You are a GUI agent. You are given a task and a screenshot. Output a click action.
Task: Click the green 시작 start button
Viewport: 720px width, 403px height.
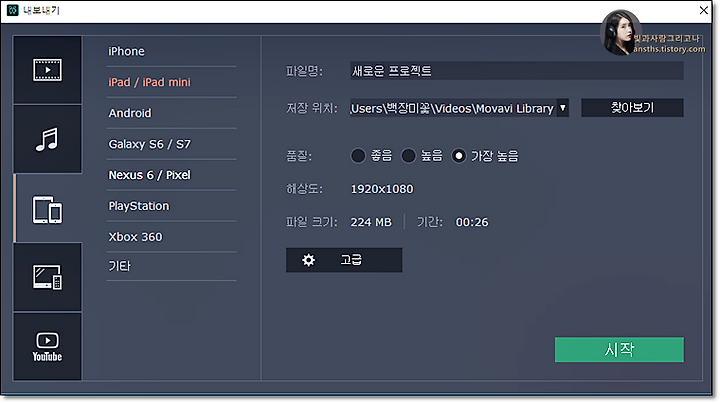(619, 350)
